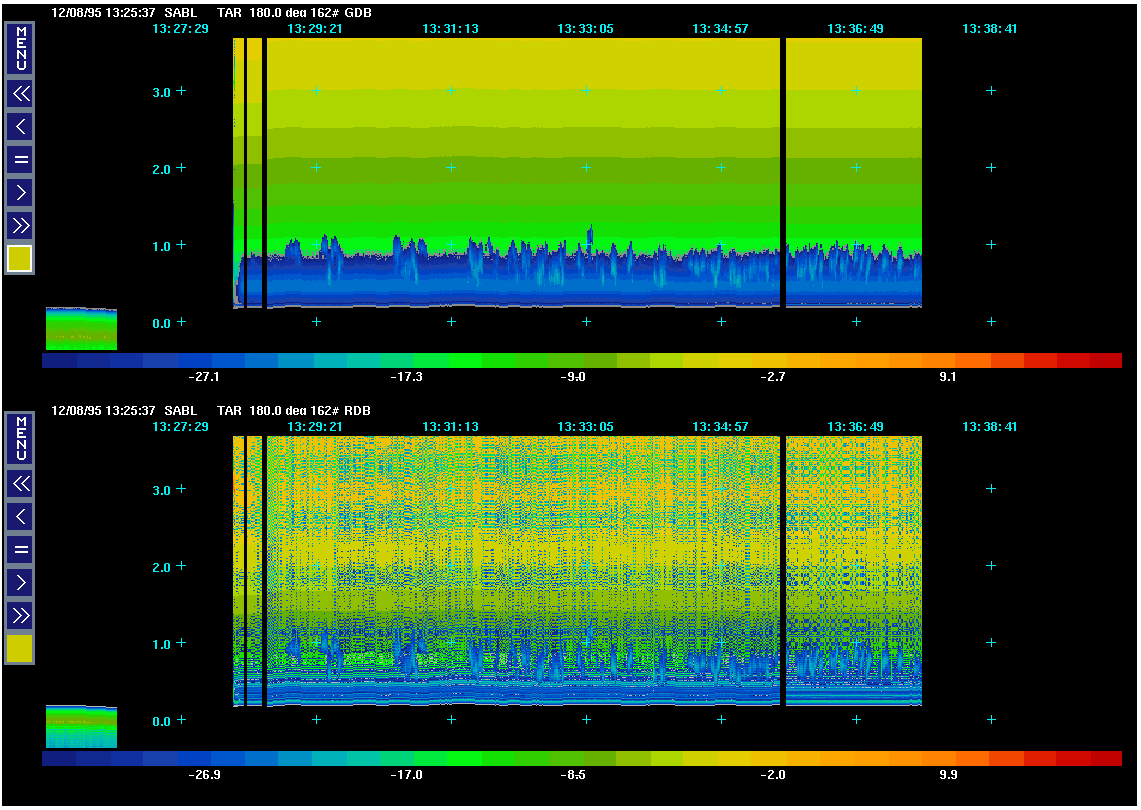Screen dimensions: 1141x810
Task: Open the MENU button in bottom panel
Action: (x=20, y=438)
